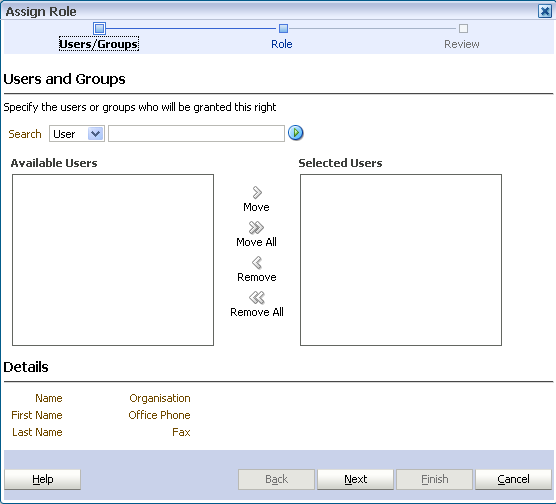Click the Cancel button
The image size is (556, 504).
513,479
